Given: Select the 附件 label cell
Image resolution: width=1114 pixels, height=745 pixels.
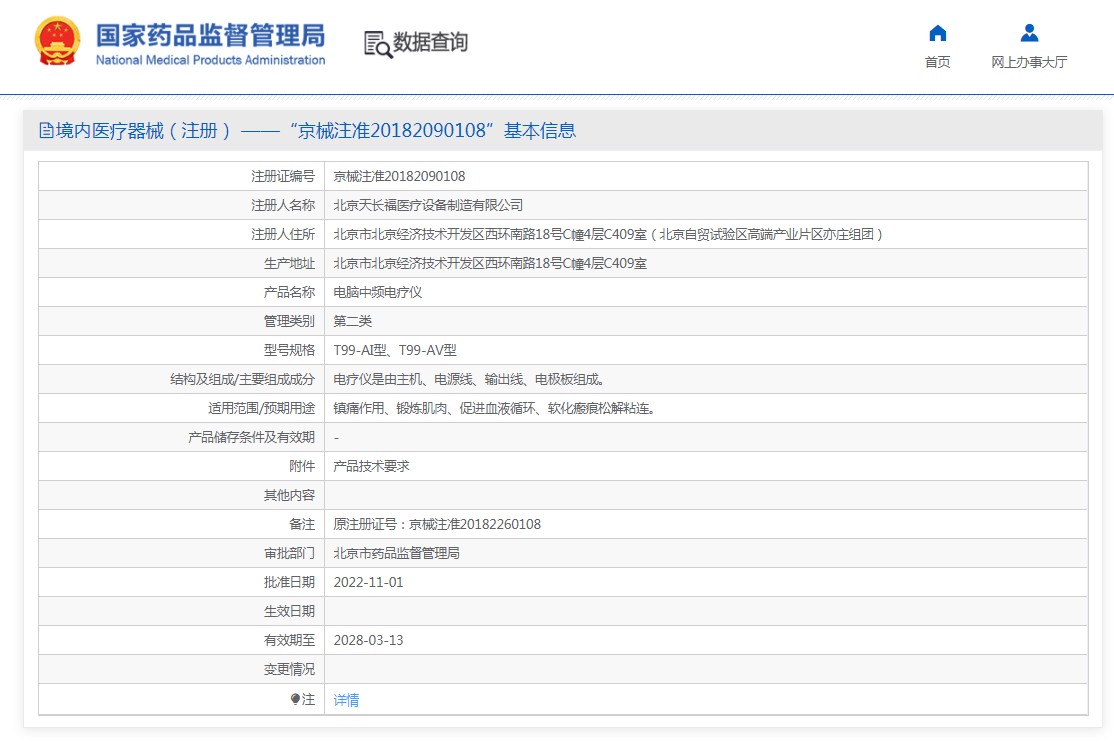Looking at the screenshot, I should pyautogui.click(x=181, y=466).
